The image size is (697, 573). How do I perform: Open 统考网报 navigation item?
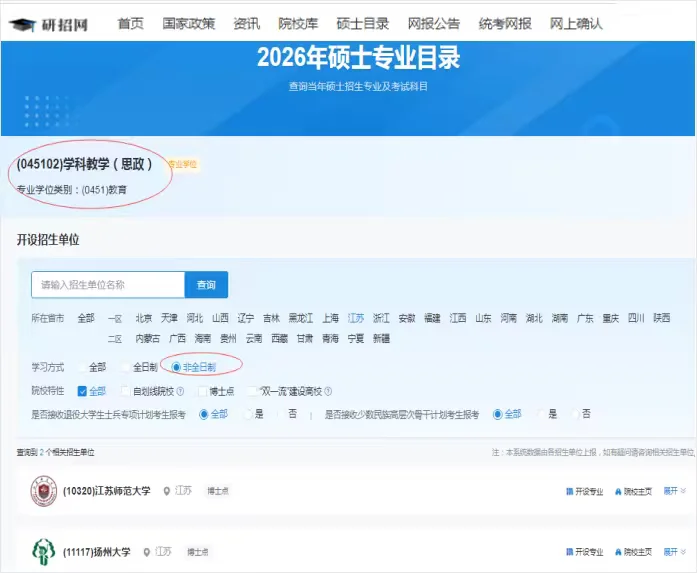[x=505, y=24]
